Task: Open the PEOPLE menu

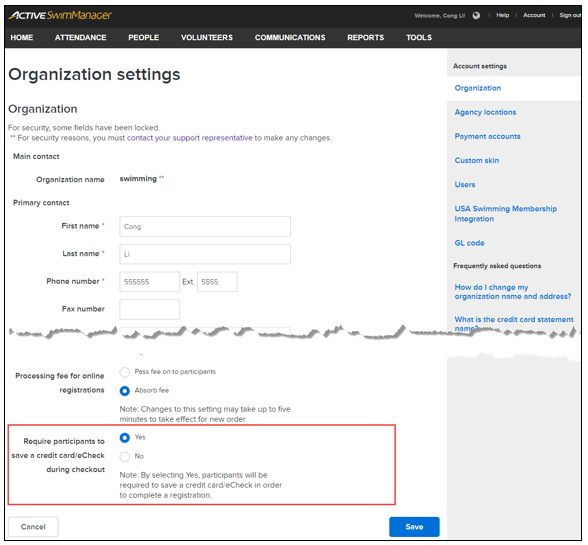Action: [144, 38]
